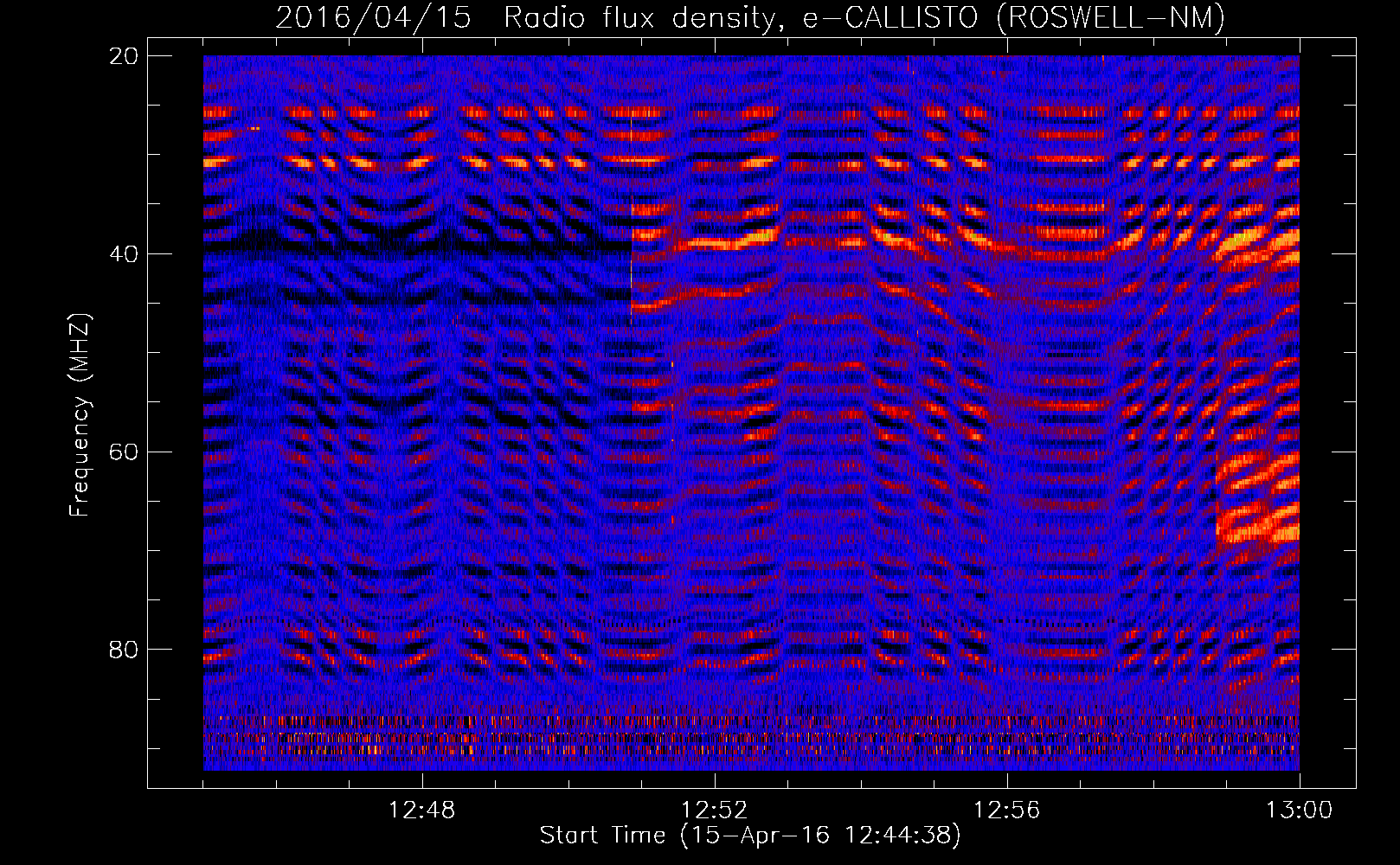Click the 13:00 time tick label
Image resolution: width=1400 pixels, height=865 pixels.
(x=1300, y=811)
